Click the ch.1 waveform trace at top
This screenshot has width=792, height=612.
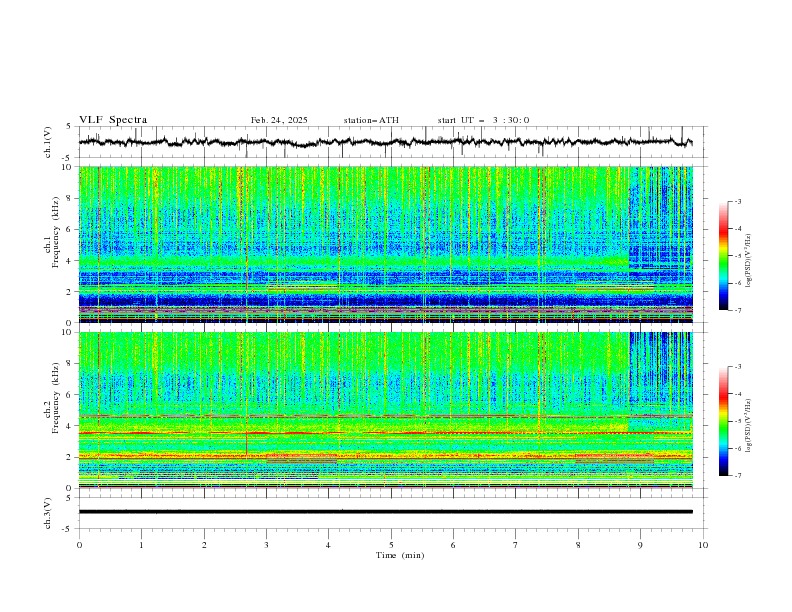386,142
